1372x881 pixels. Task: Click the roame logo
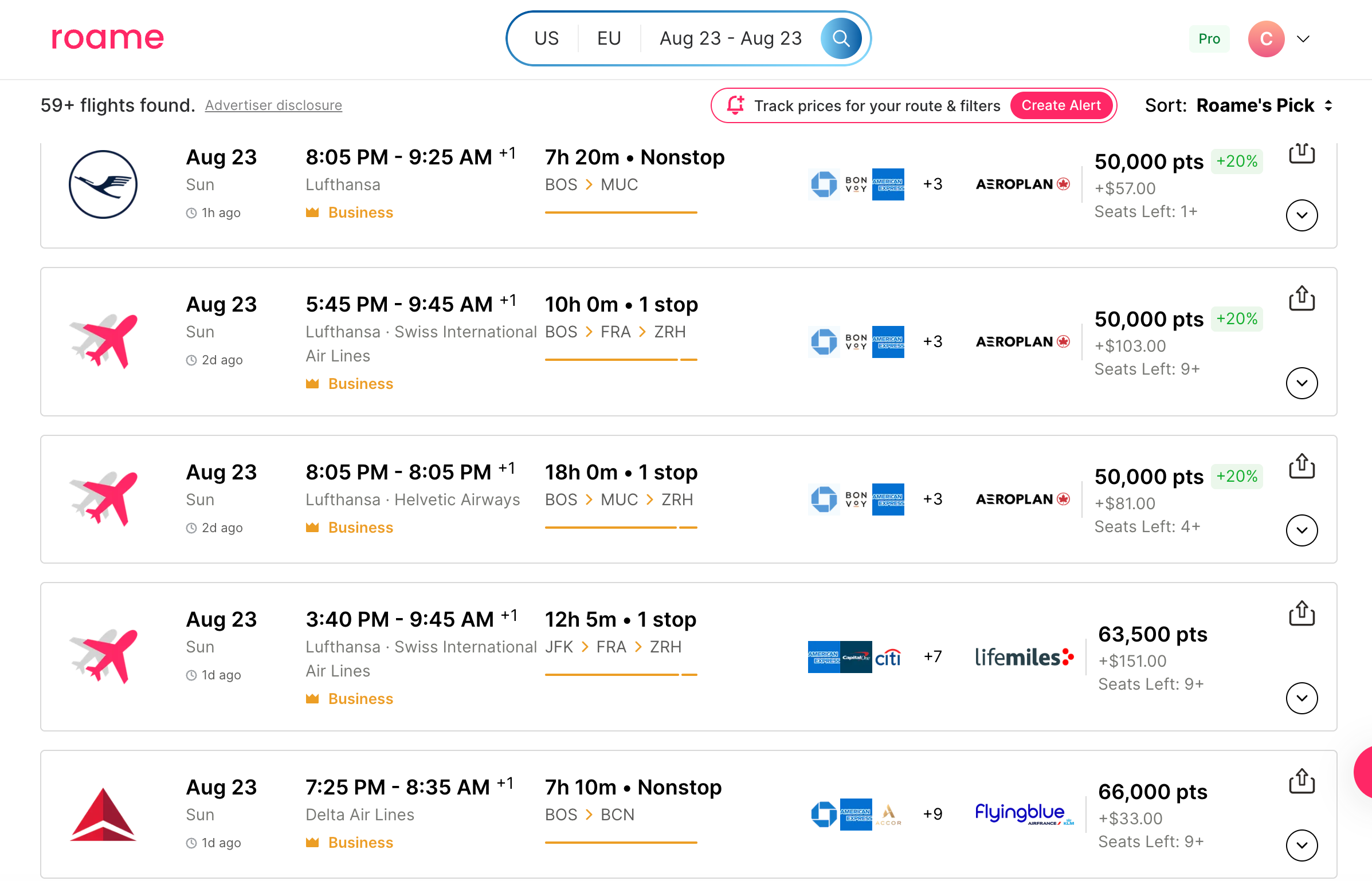[x=108, y=38]
